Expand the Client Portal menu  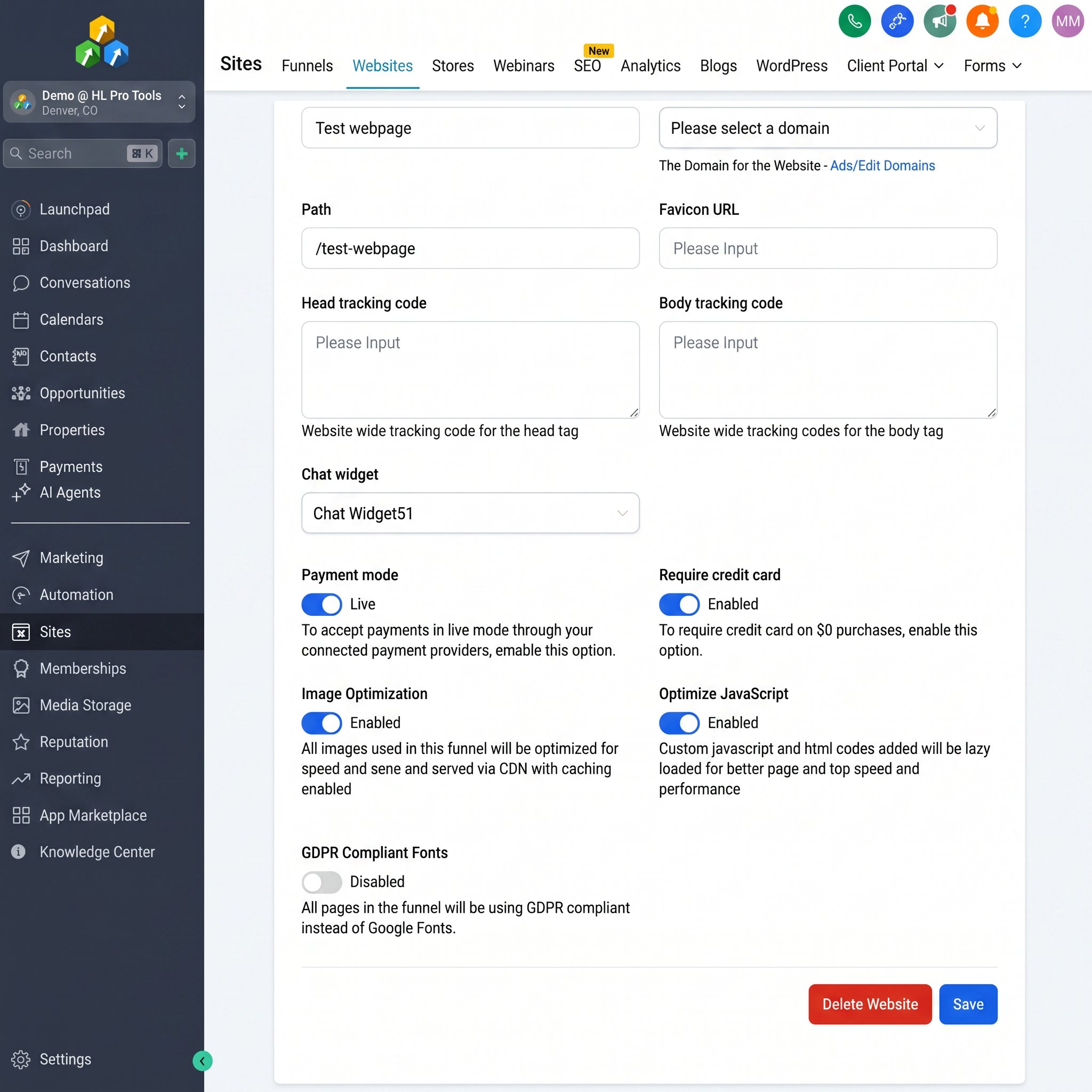[895, 66]
